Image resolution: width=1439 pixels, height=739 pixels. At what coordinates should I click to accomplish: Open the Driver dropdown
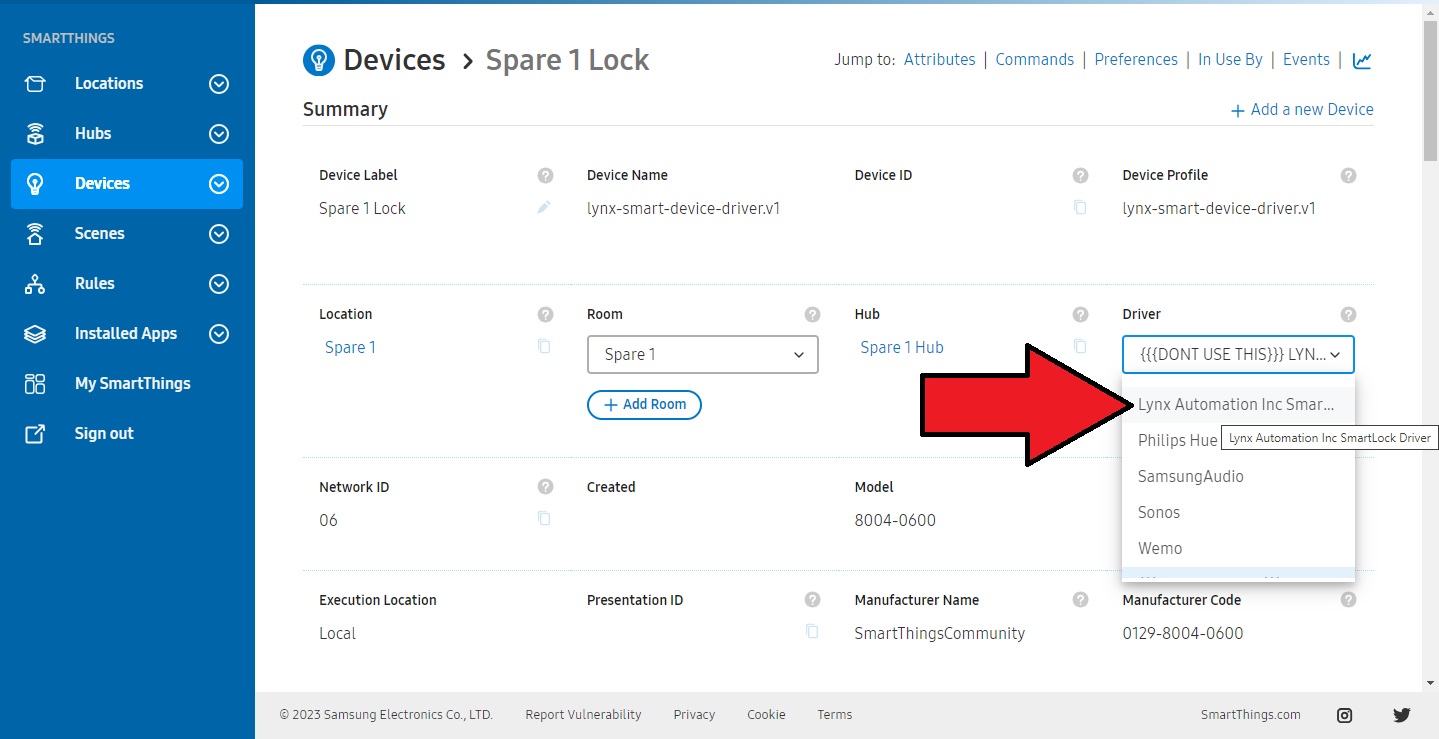coord(1239,355)
